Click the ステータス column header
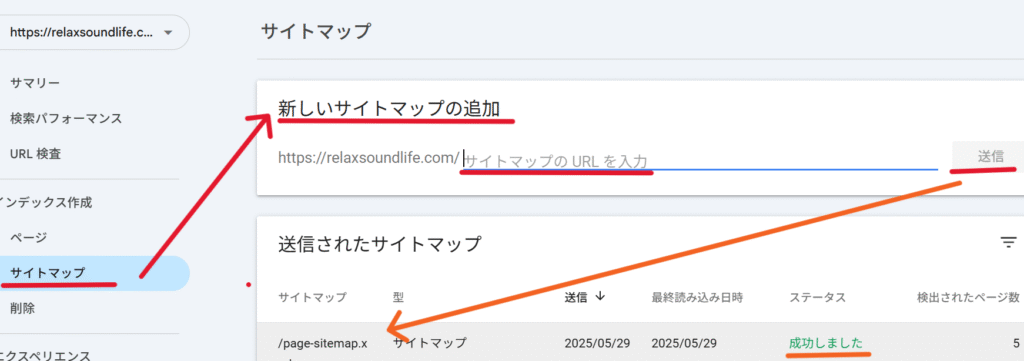This screenshot has height=361, width=1024. coord(818,297)
